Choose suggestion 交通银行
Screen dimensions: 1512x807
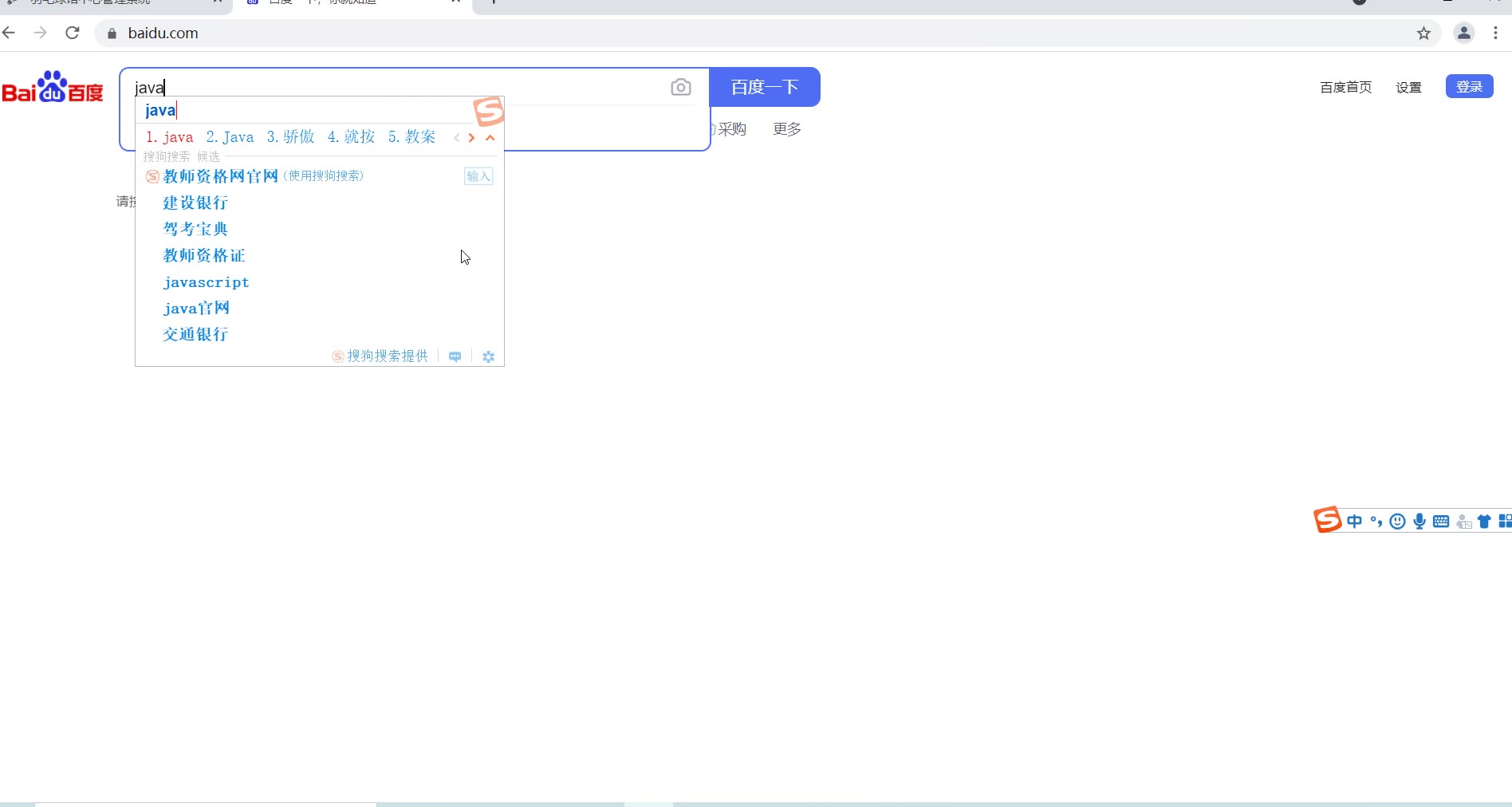click(x=195, y=334)
